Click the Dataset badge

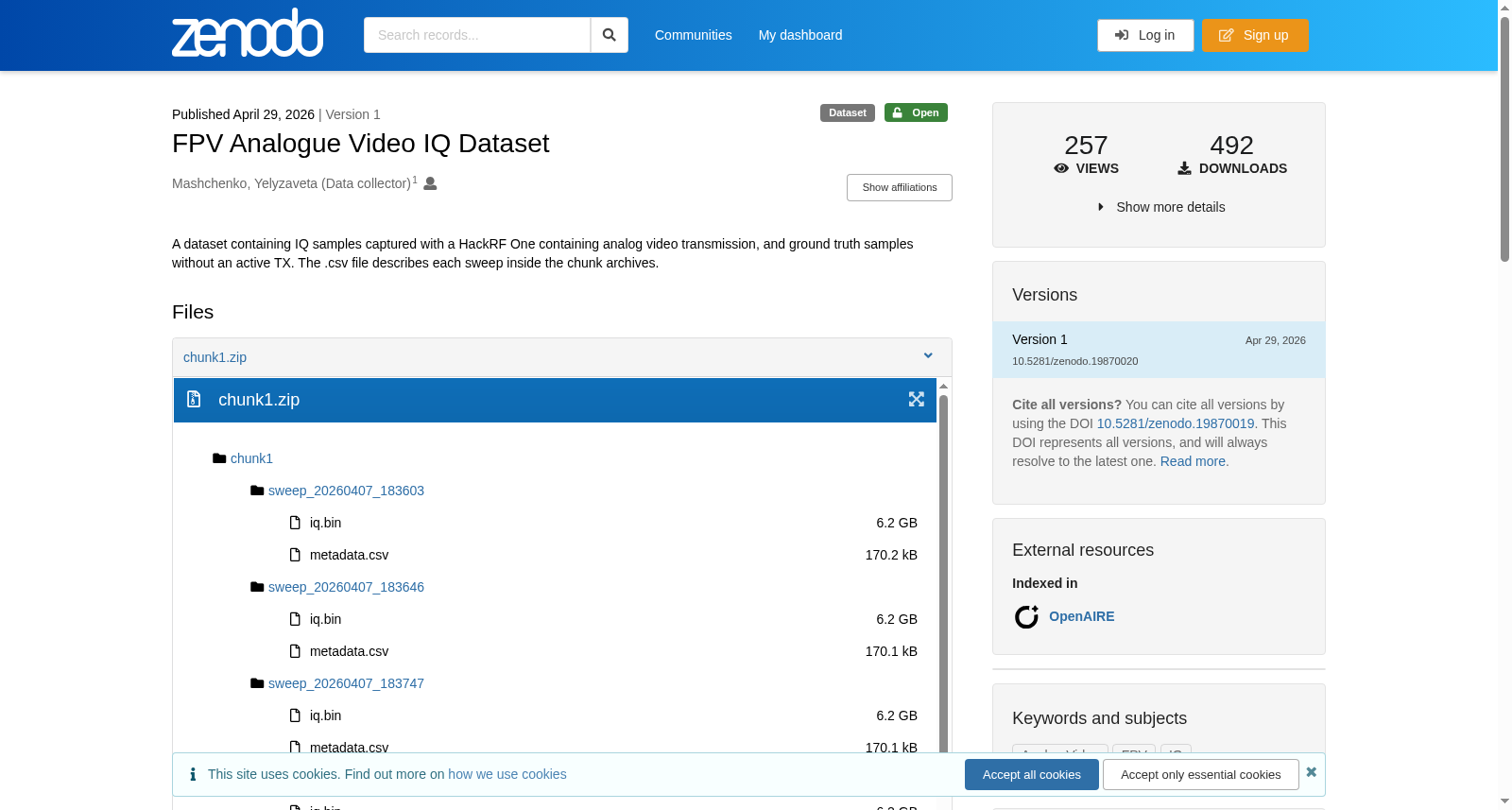(x=848, y=112)
